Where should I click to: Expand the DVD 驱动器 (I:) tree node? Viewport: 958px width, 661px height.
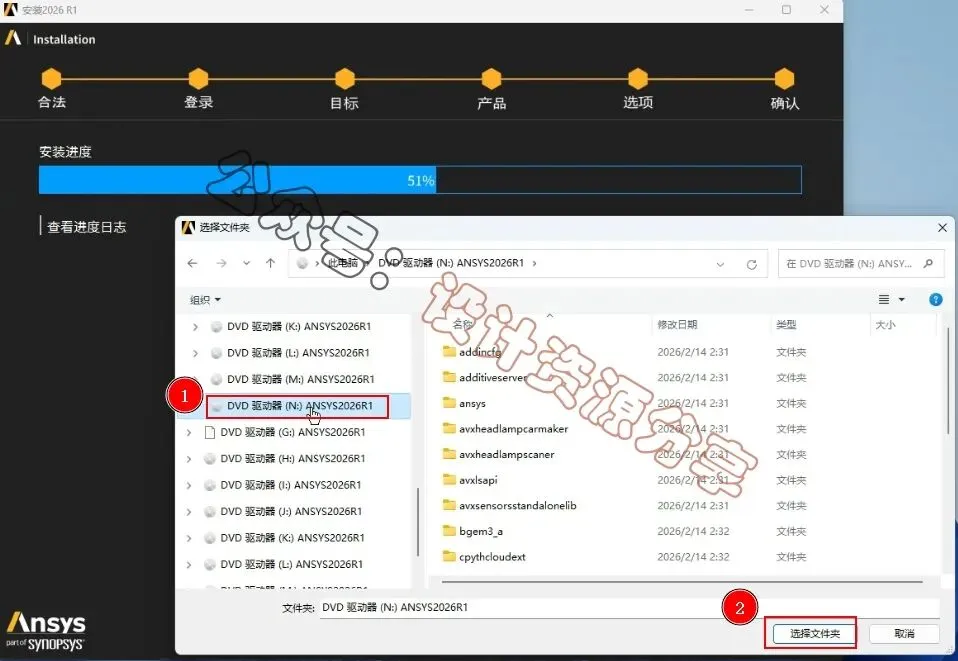(189, 485)
